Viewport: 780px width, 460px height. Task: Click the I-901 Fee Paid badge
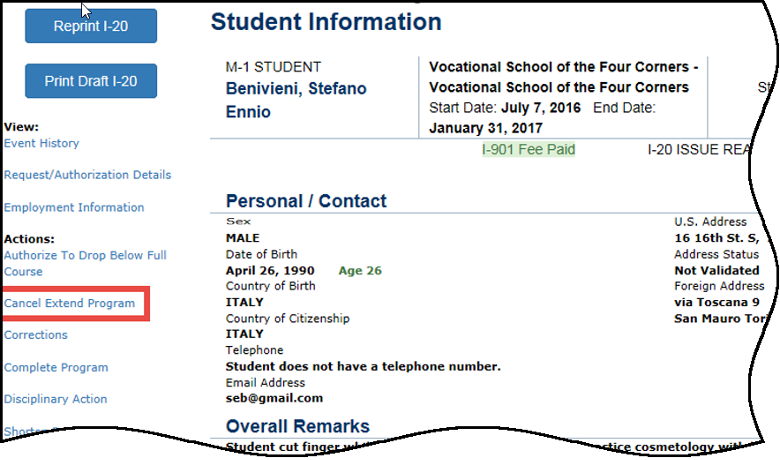pos(529,150)
